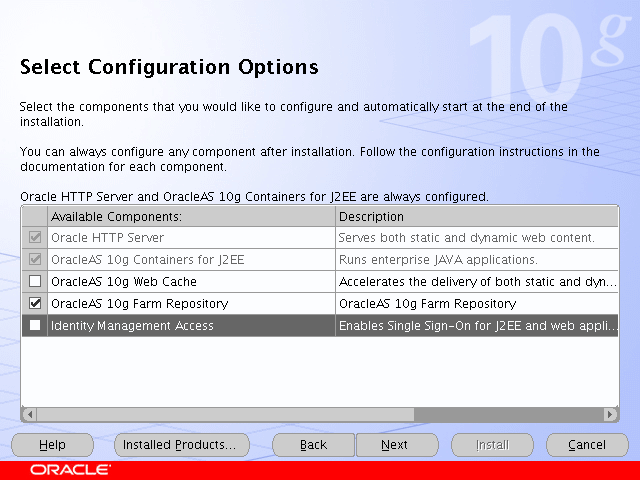Go Back to the previous step
This screenshot has width=640, height=480.
pos(313,444)
